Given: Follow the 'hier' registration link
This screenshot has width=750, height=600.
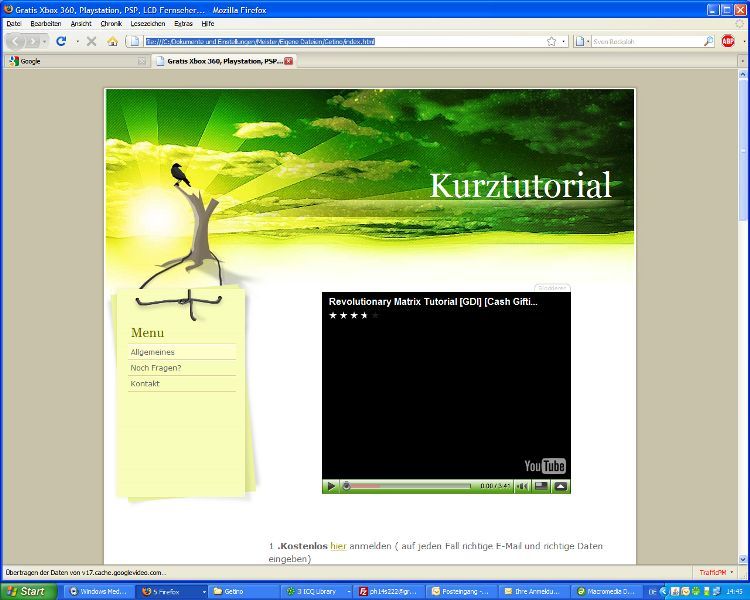Looking at the screenshot, I should pos(338,546).
